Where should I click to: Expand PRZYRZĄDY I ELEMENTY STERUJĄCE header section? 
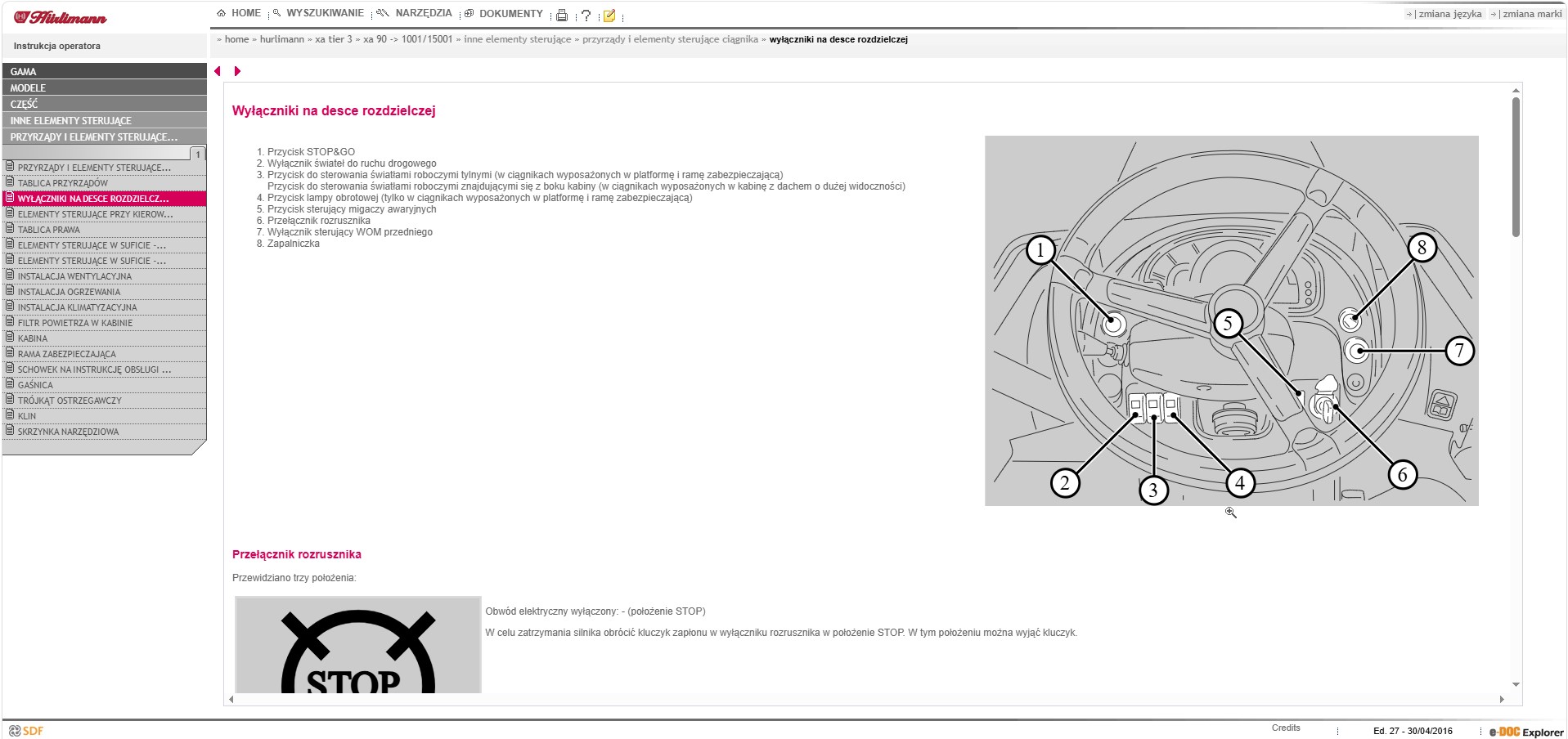pyautogui.click(x=105, y=137)
